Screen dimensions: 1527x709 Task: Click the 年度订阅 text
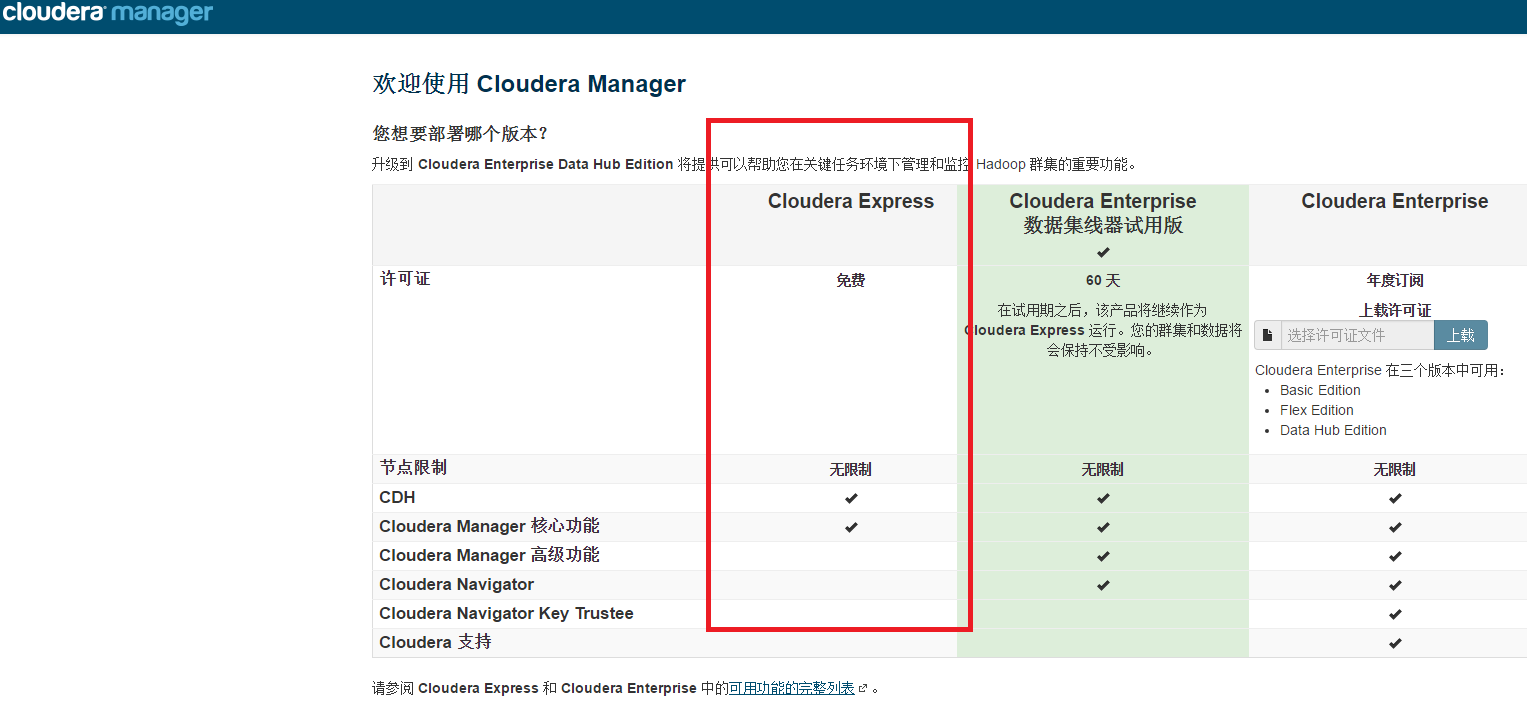pyautogui.click(x=1395, y=281)
